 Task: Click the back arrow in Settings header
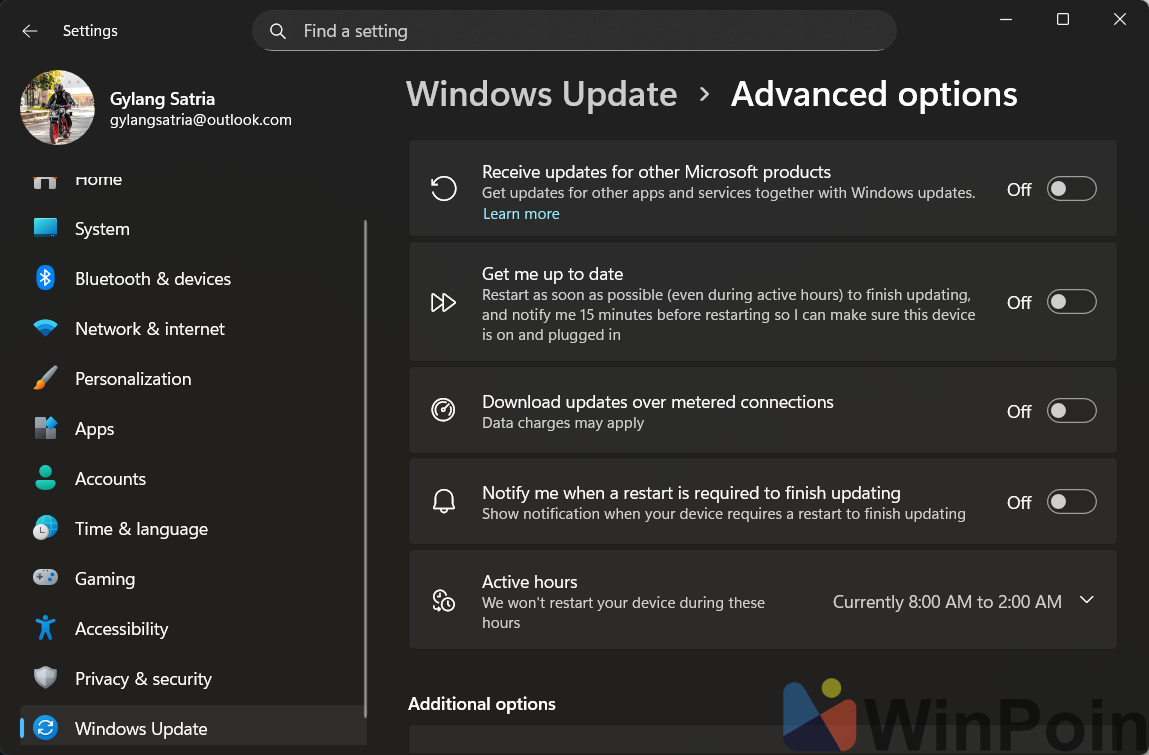[29, 31]
